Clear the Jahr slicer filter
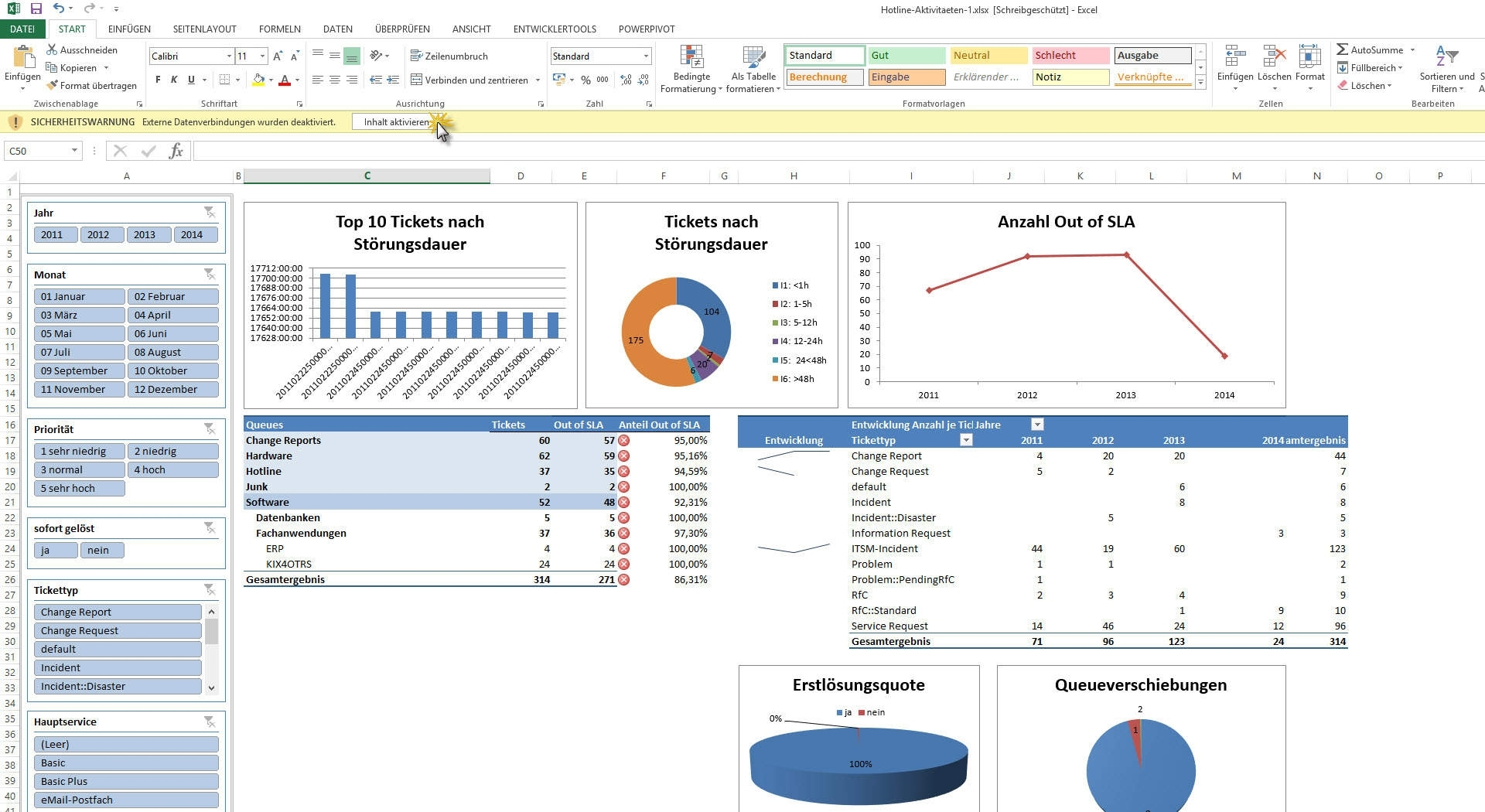The width and height of the screenshot is (1485, 812). [x=210, y=213]
